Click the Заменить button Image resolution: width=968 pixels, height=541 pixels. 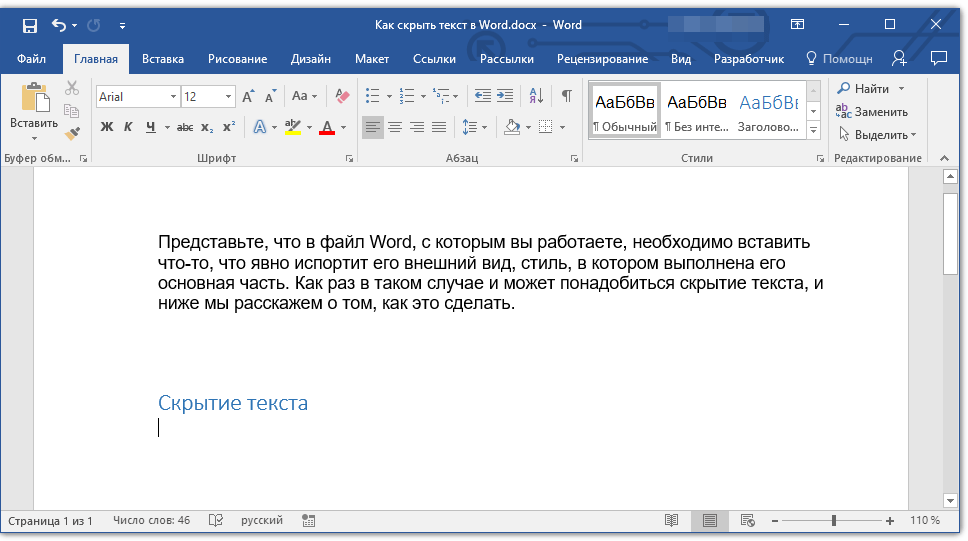tap(880, 112)
